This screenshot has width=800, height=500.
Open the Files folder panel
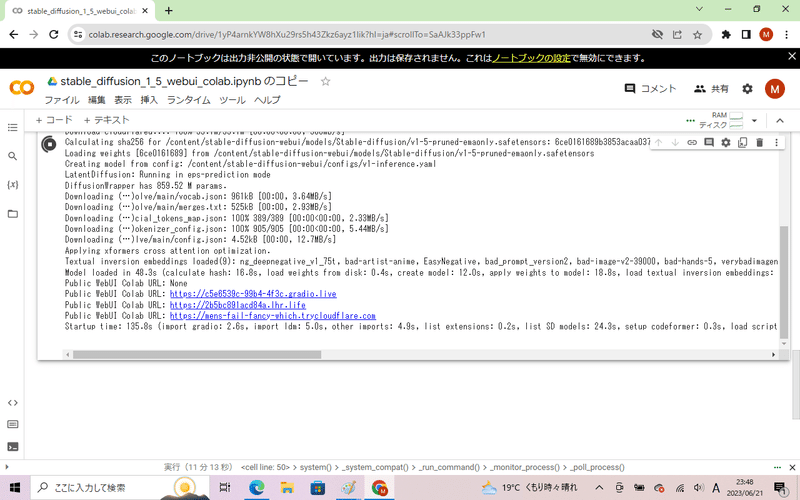coord(13,214)
